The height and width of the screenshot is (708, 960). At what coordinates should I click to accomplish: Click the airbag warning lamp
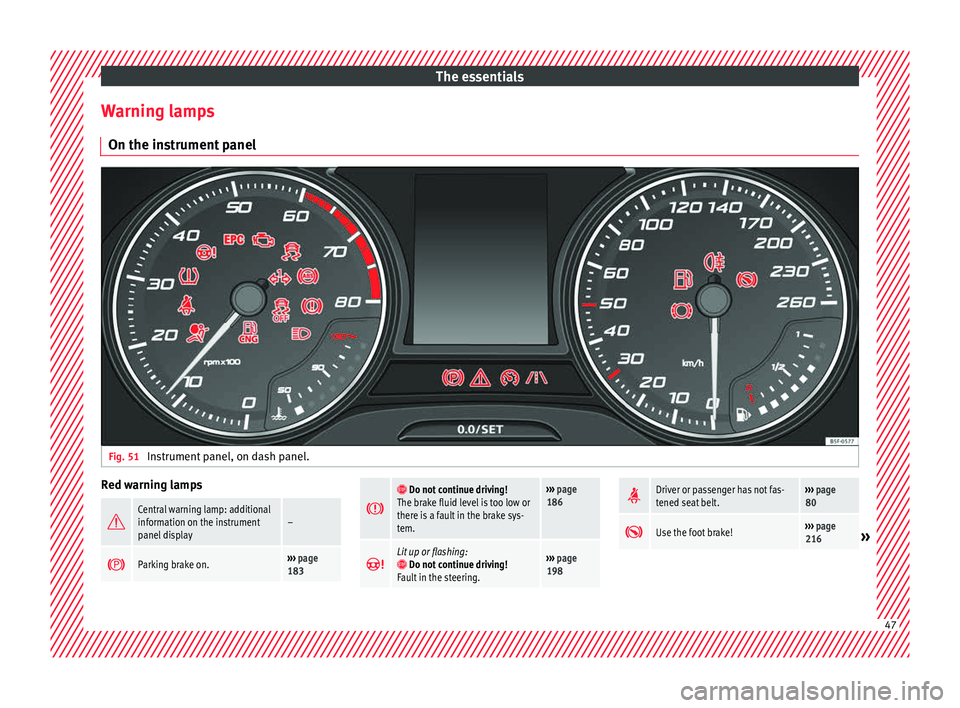tap(197, 333)
